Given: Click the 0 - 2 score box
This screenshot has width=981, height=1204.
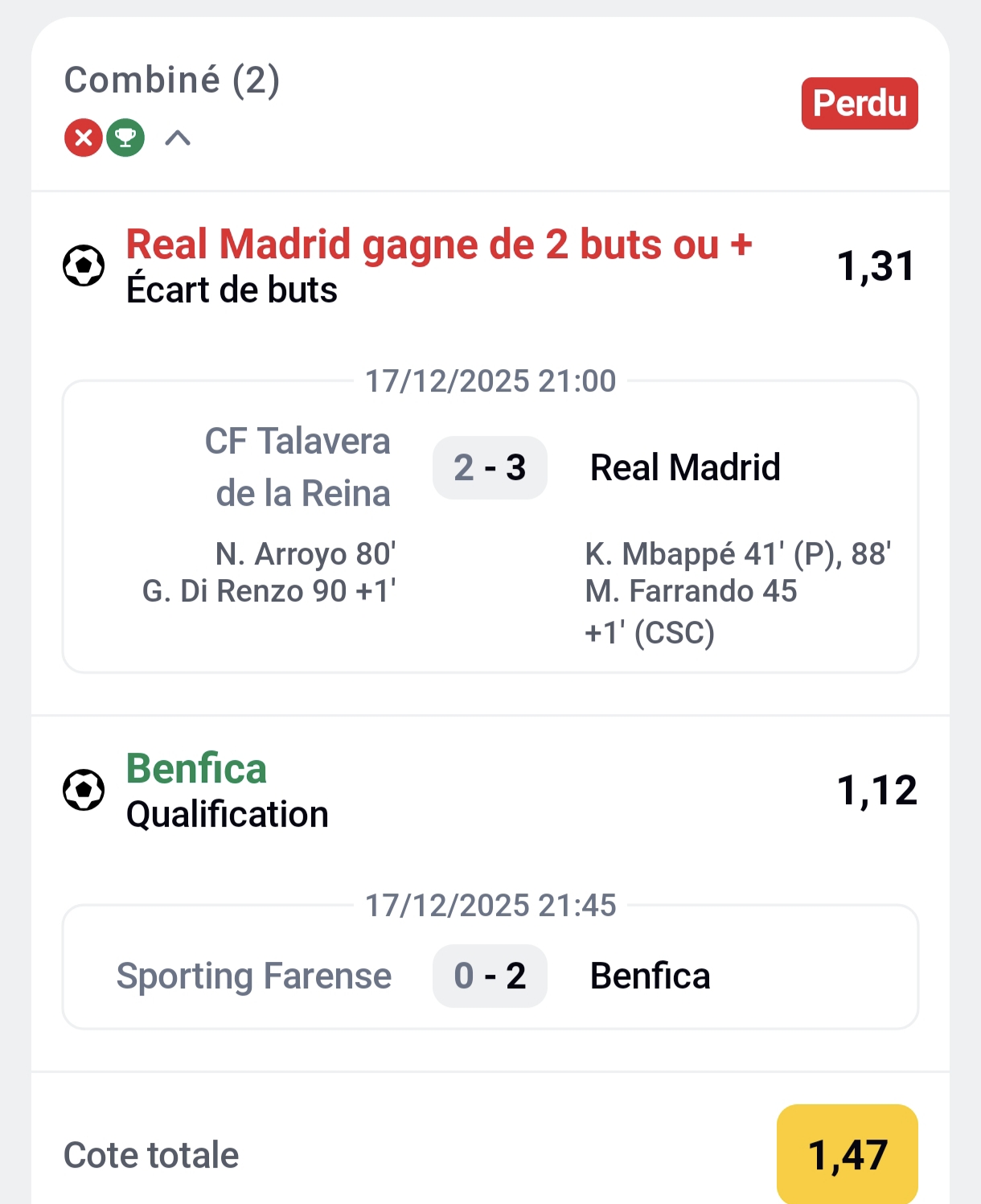Looking at the screenshot, I should pos(489,976).
